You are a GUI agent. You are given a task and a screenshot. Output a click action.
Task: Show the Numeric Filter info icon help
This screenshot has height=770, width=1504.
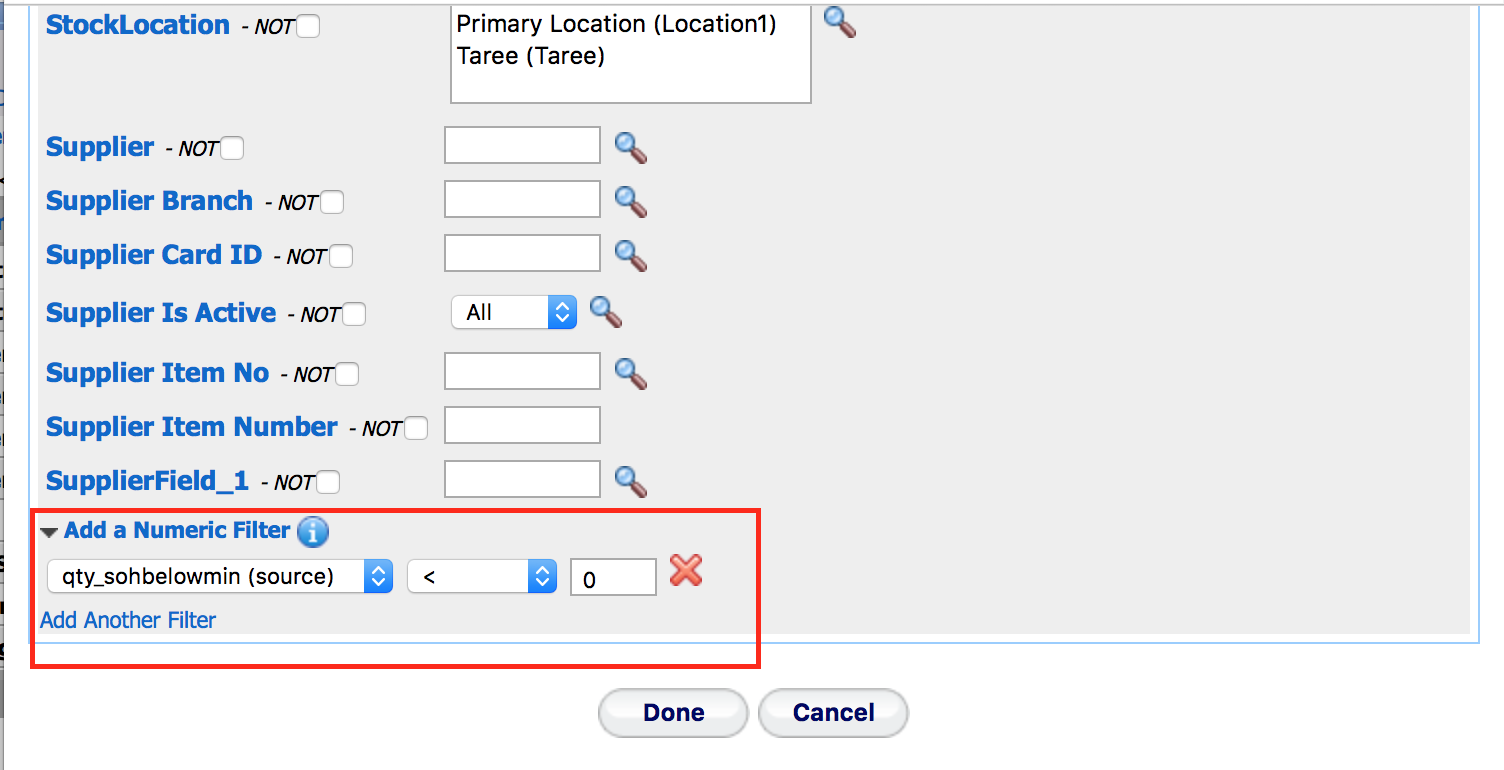(313, 532)
